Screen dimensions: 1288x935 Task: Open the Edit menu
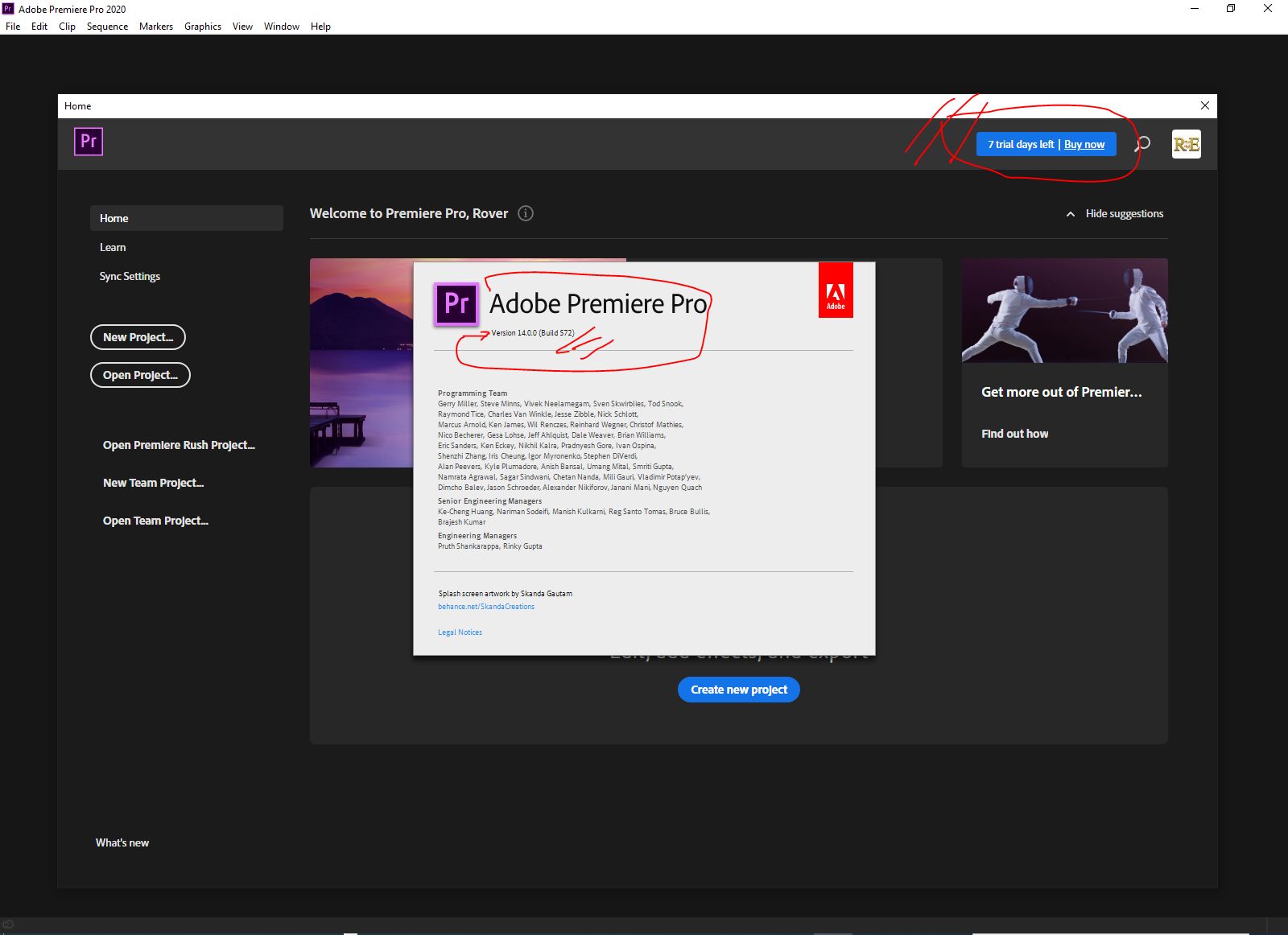pyautogui.click(x=39, y=27)
